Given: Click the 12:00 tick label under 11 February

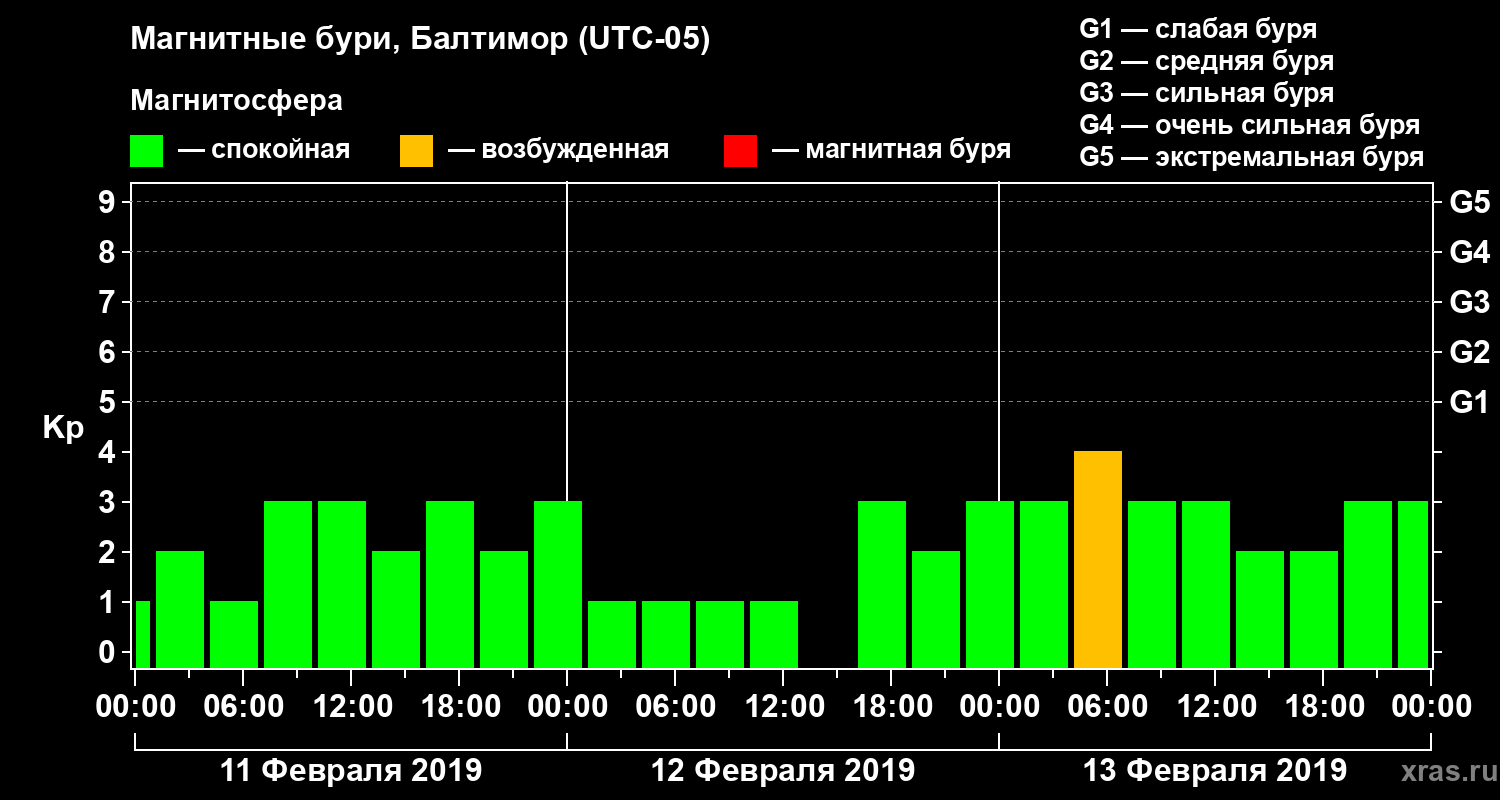Looking at the screenshot, I should 351,706.
